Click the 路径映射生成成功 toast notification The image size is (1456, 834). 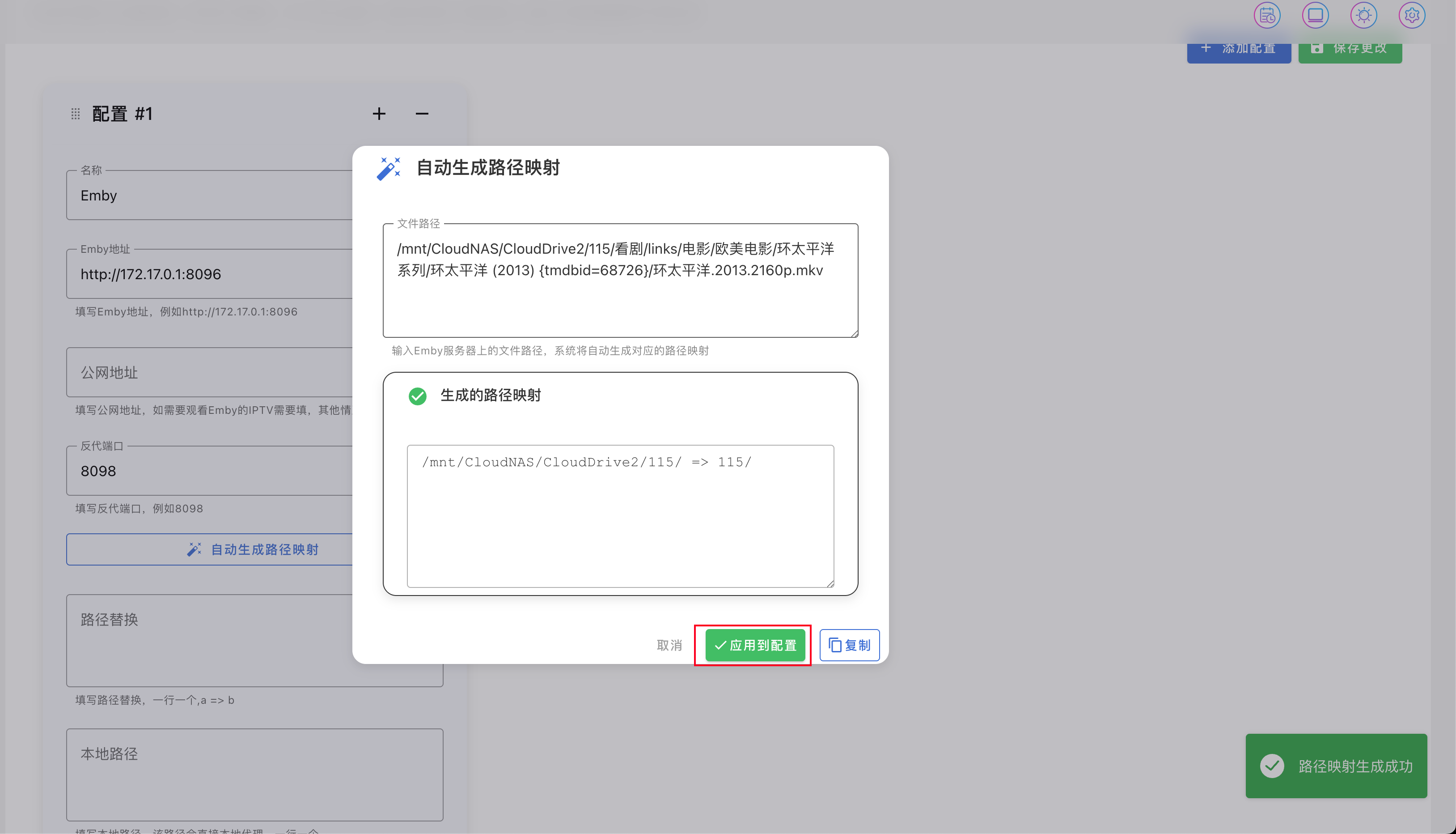tap(1336, 766)
